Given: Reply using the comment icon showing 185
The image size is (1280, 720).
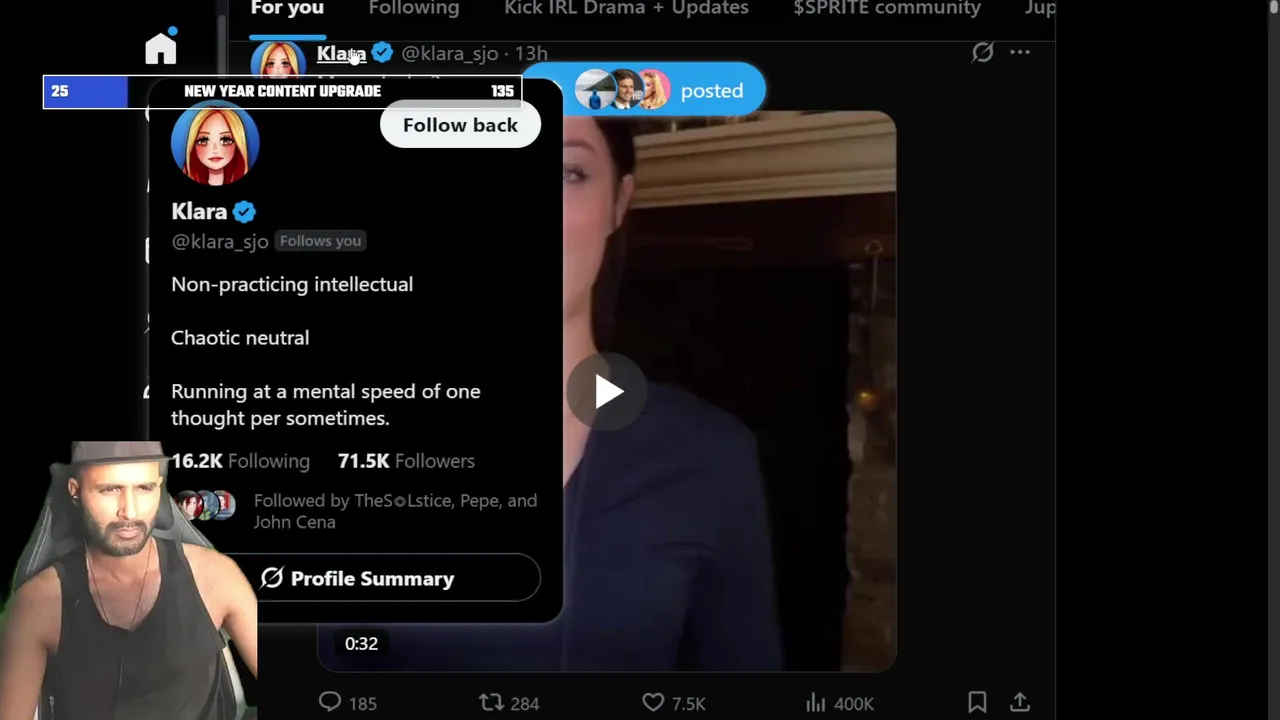Looking at the screenshot, I should point(347,703).
